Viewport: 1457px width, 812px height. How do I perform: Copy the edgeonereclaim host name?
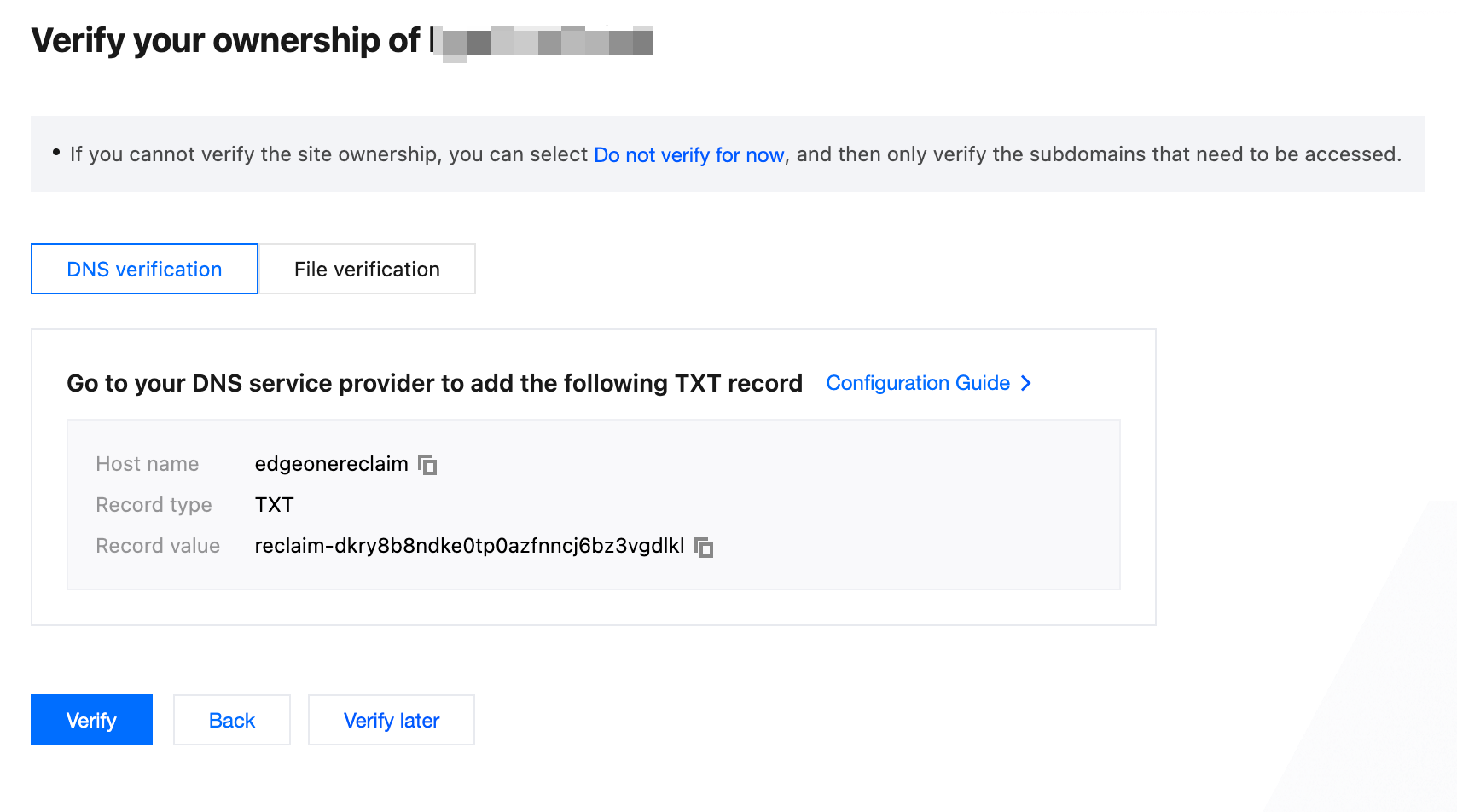[427, 465]
